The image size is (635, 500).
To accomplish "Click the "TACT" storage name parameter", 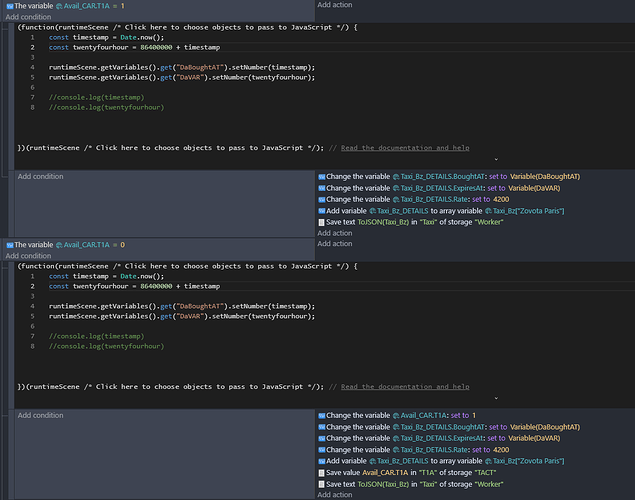I will 485,472.
